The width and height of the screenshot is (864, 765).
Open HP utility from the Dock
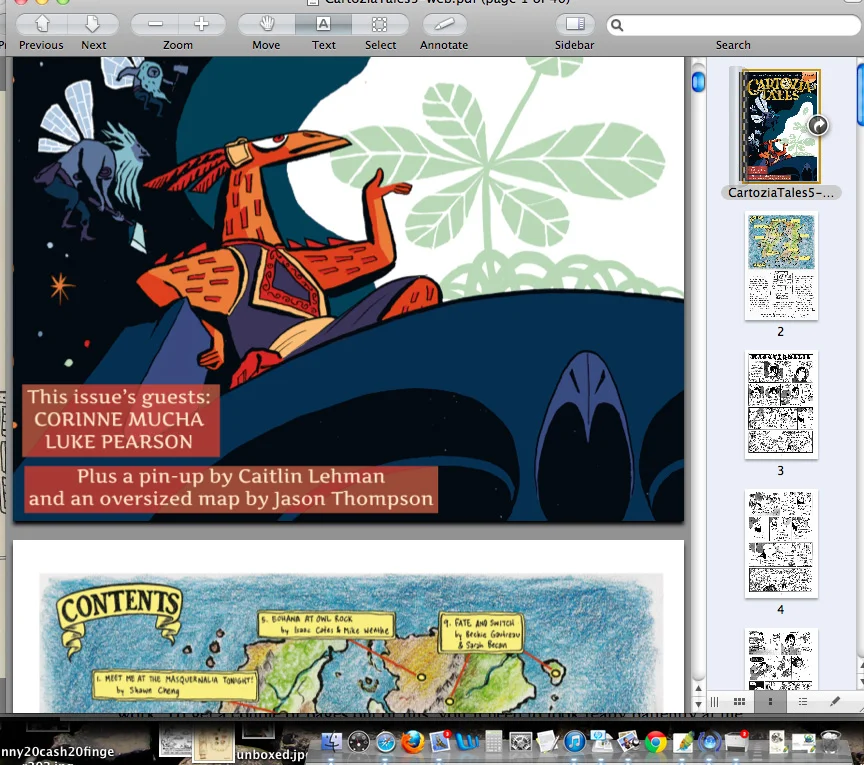coord(601,742)
